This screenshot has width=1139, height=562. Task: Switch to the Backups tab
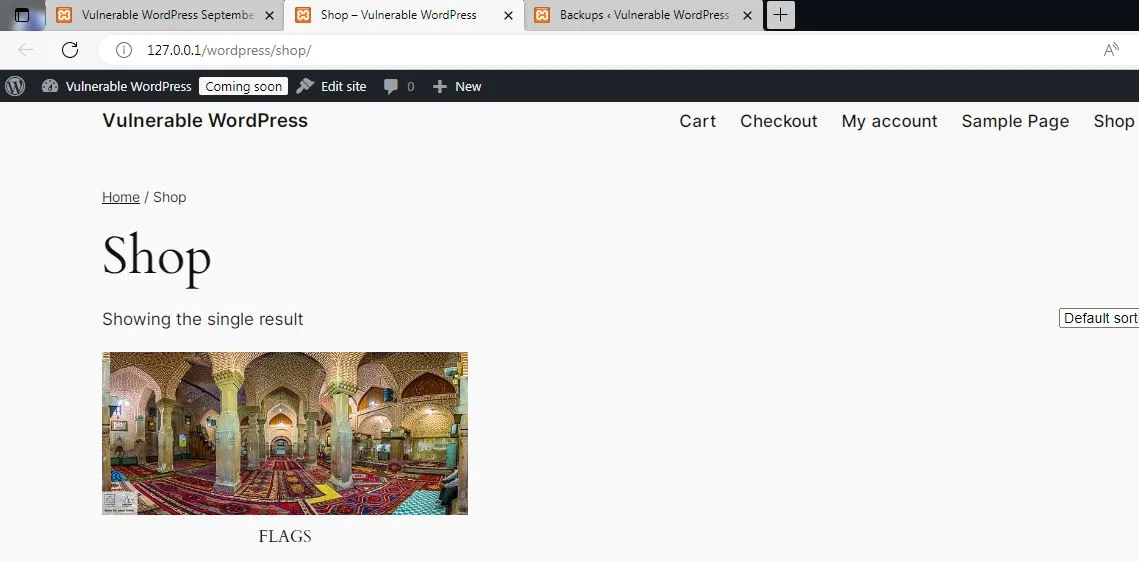pyautogui.click(x=643, y=15)
